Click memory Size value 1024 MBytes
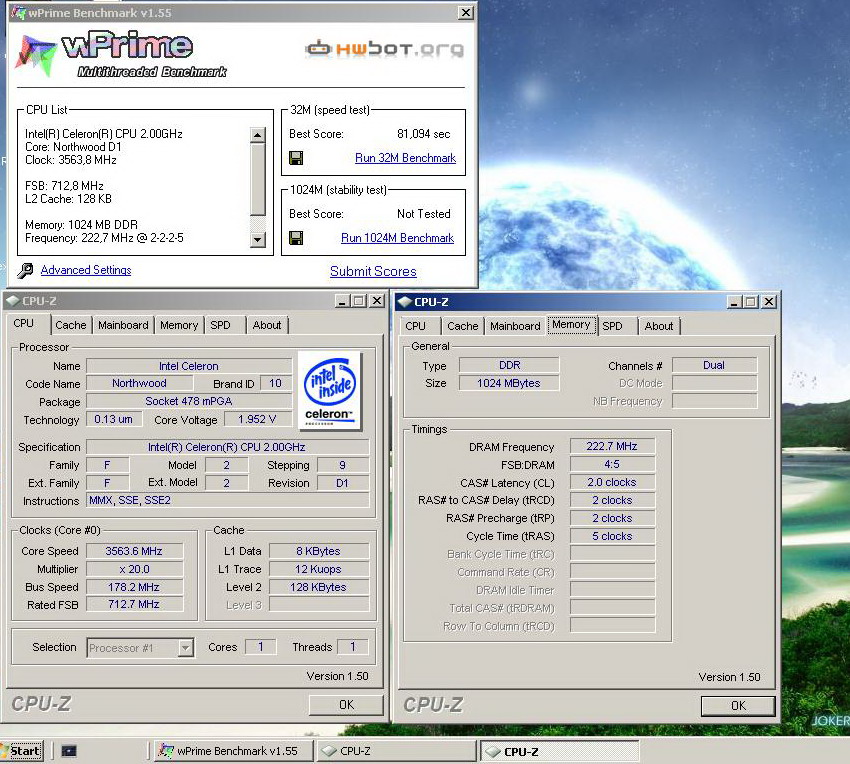This screenshot has height=764, width=850. coord(508,383)
